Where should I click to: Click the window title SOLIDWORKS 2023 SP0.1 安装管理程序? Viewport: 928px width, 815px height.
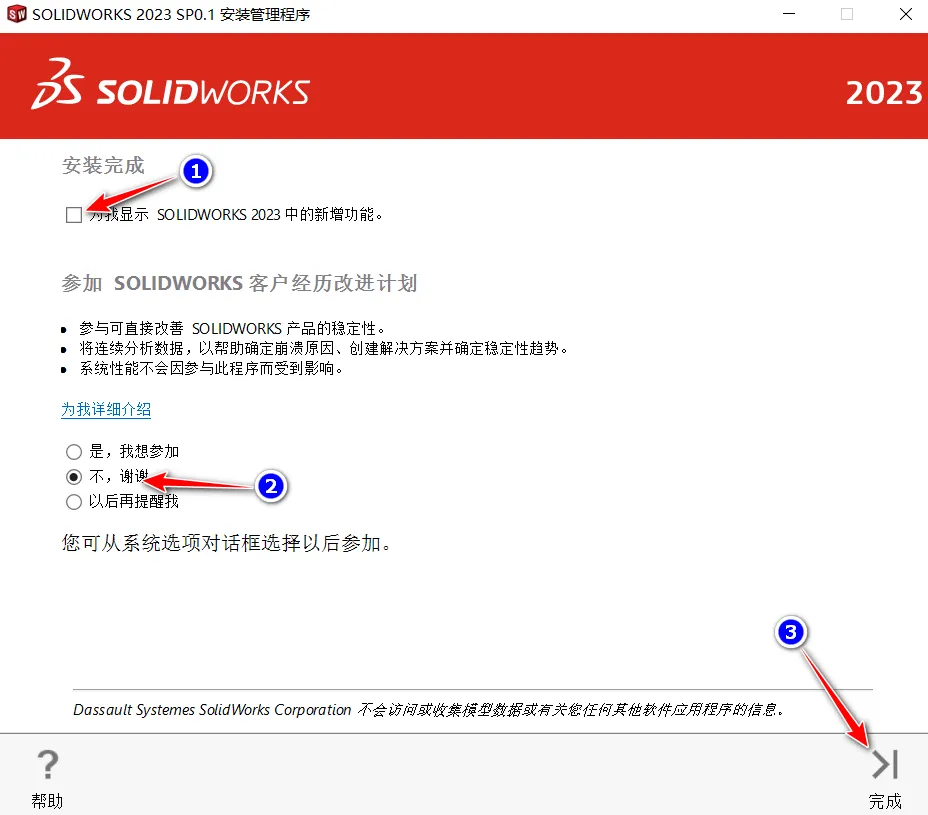tap(171, 14)
